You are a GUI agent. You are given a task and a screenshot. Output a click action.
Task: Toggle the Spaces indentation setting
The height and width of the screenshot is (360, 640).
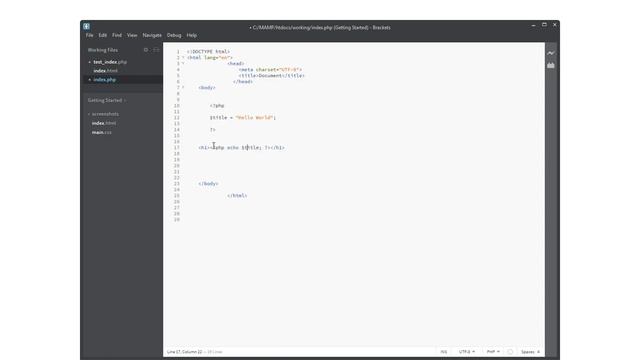tap(527, 352)
